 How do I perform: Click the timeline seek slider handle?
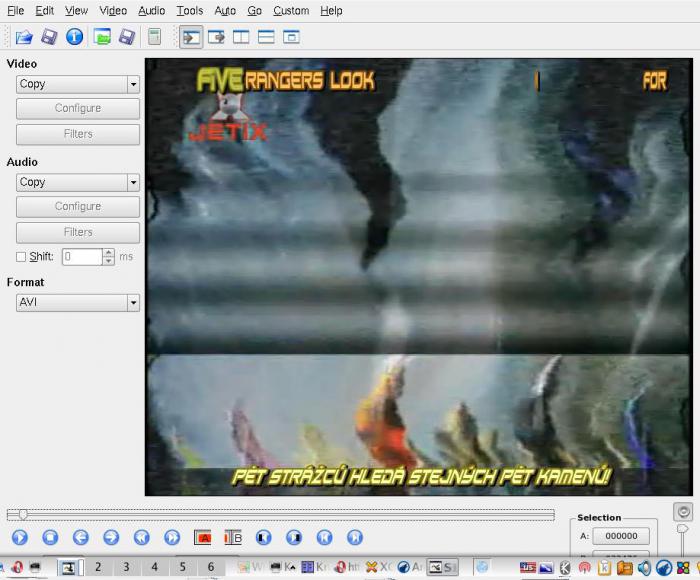(23, 515)
